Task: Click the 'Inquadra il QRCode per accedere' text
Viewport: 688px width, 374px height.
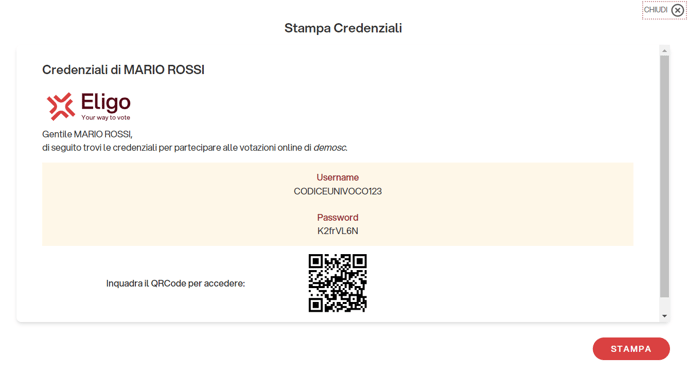Action: 176,284
